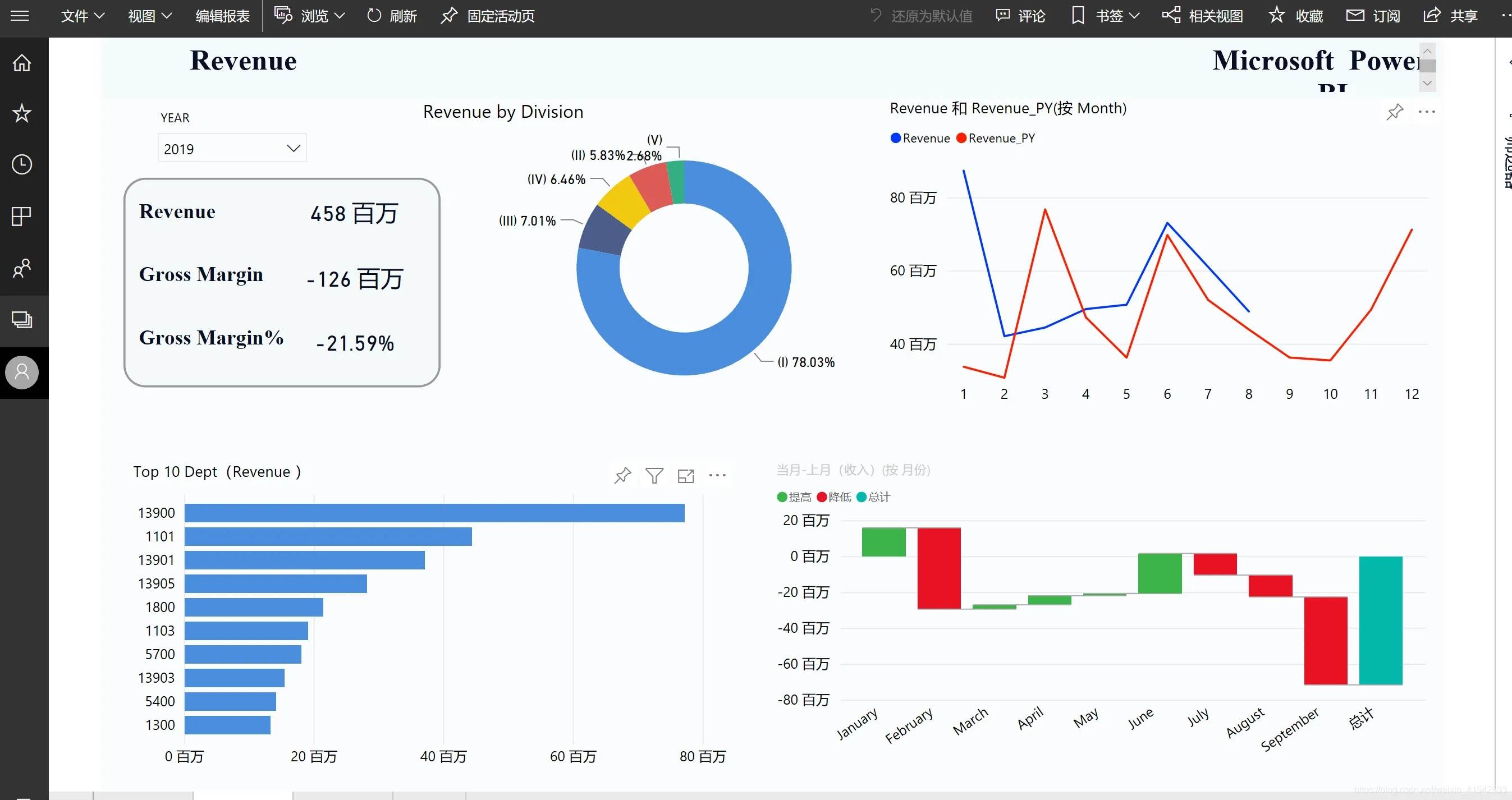Click 固定活动页 pin live page

tap(488, 16)
